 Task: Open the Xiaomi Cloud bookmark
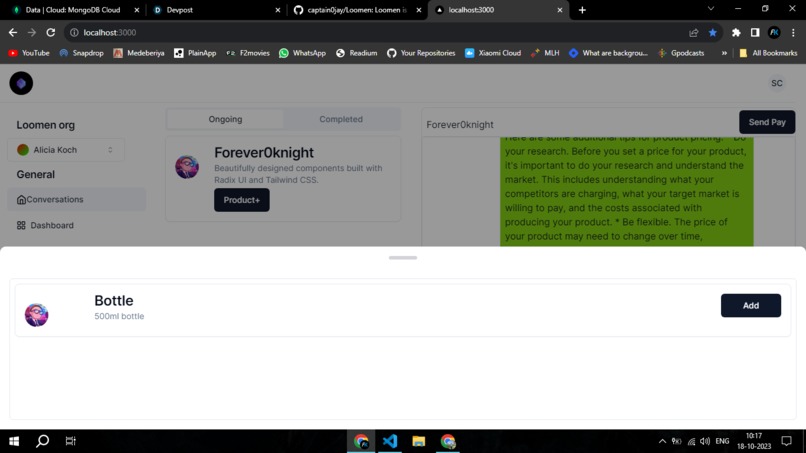492,53
